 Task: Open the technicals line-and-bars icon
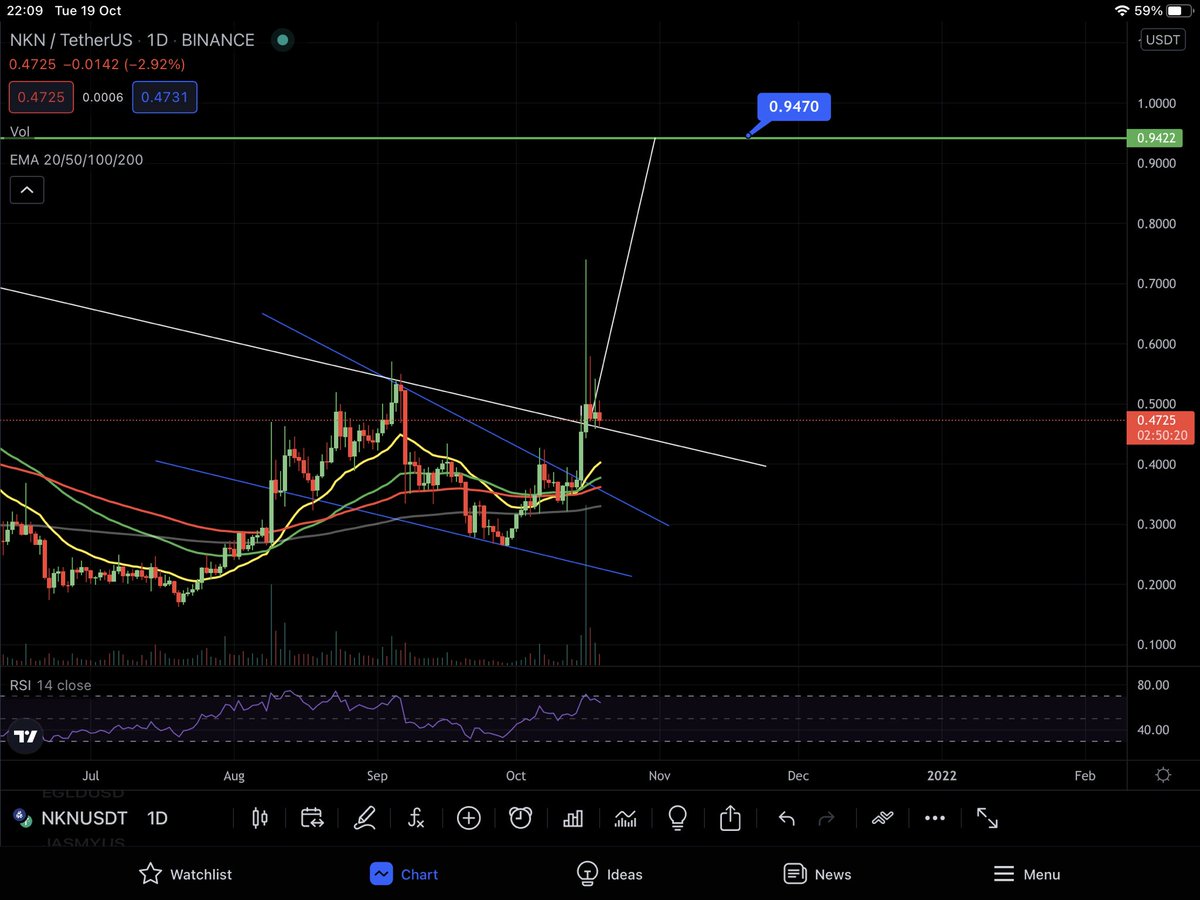point(625,818)
